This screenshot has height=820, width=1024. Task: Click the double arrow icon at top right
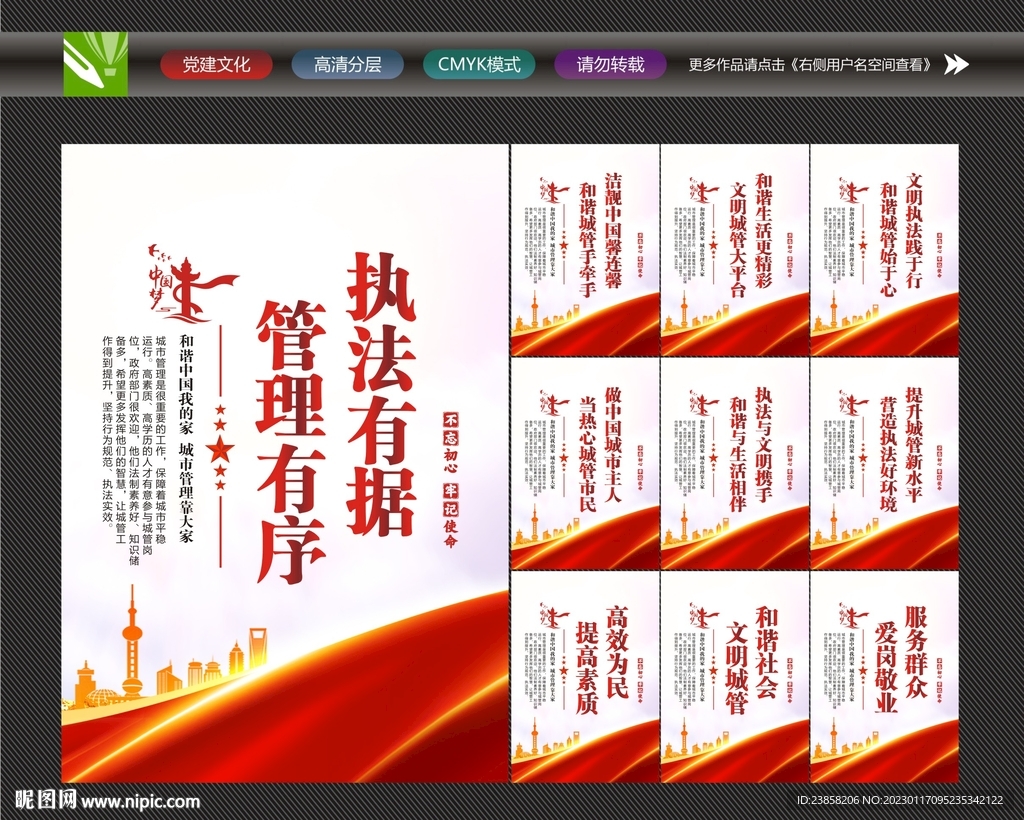[x=957, y=65]
